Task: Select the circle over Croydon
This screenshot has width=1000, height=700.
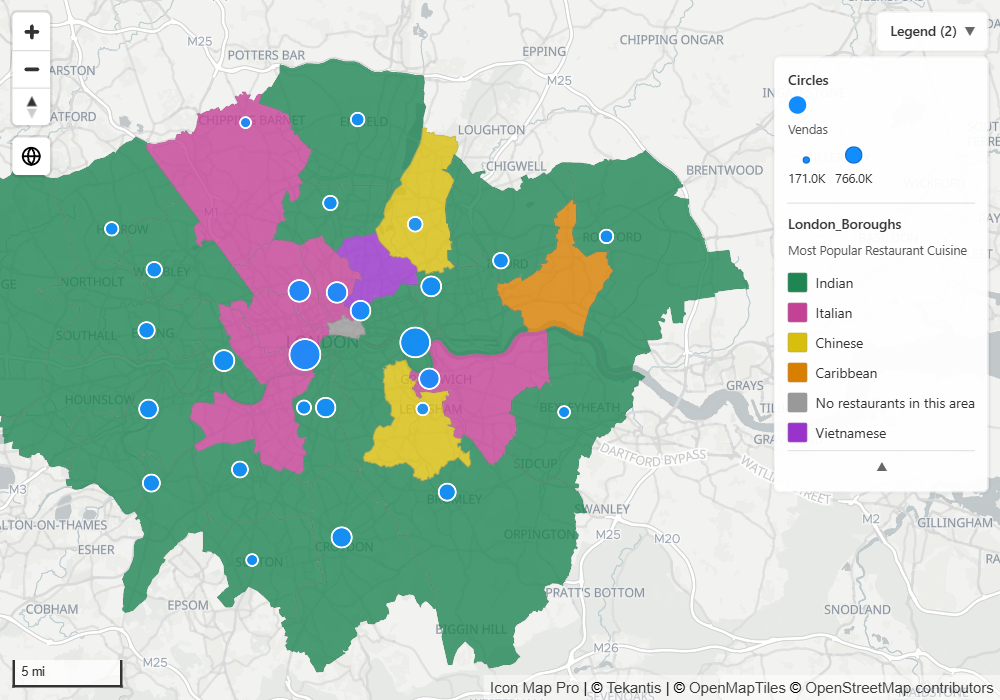Action: 342,537
